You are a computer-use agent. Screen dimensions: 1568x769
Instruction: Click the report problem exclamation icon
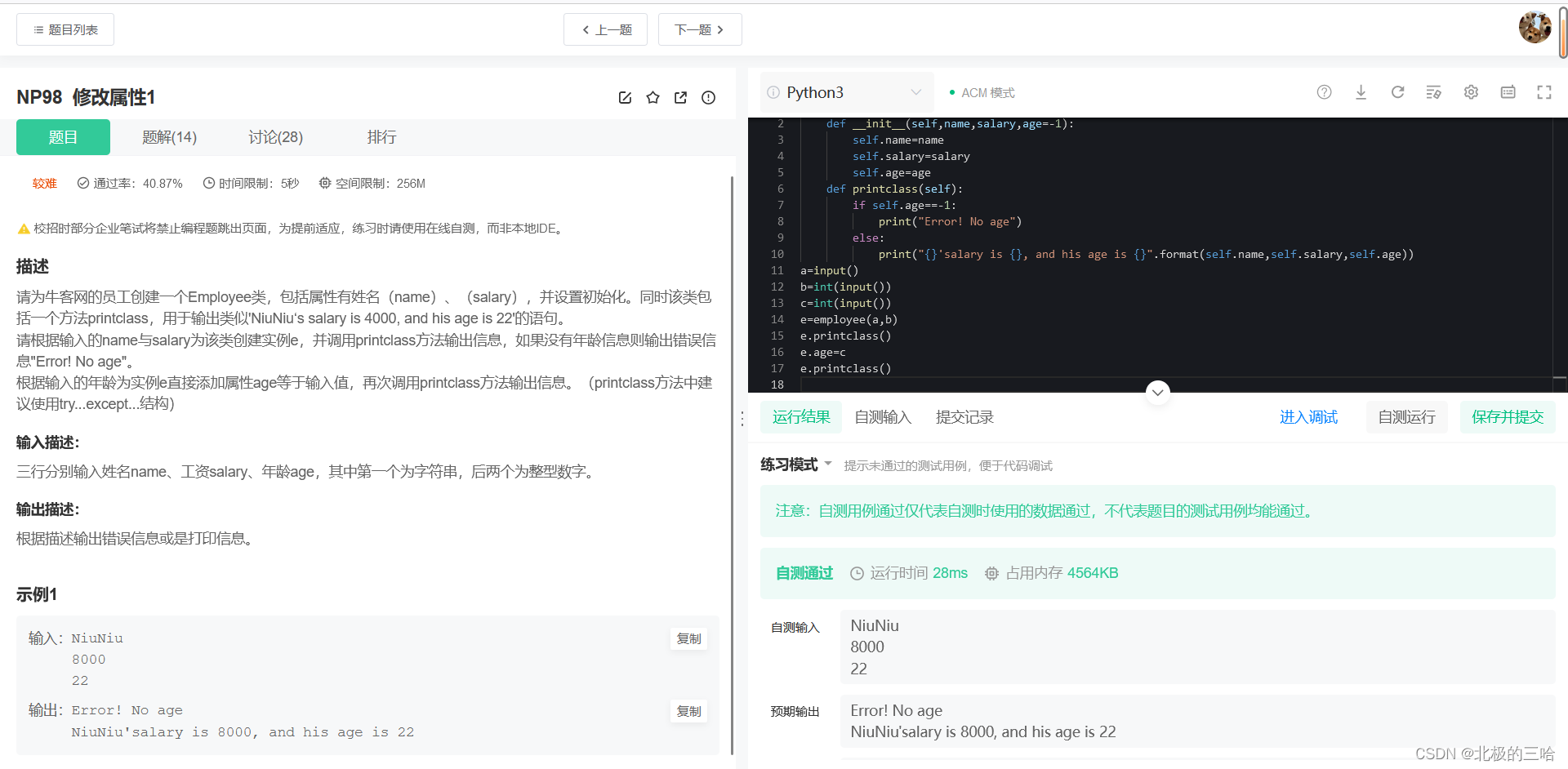708,97
